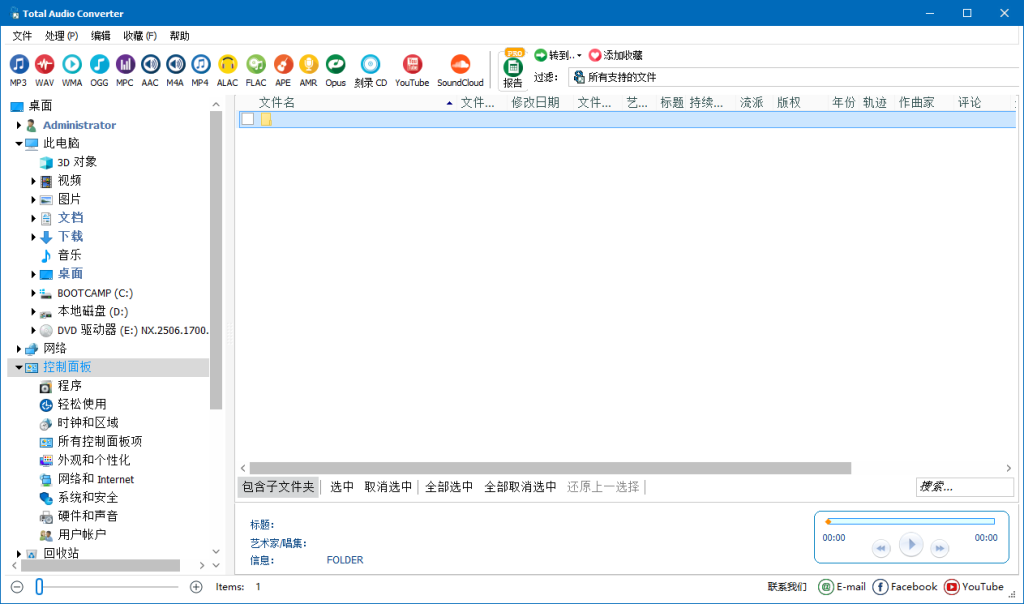Sort by Modified Date (修改日期) column
Viewport: 1024px width, 604px height.
536,103
